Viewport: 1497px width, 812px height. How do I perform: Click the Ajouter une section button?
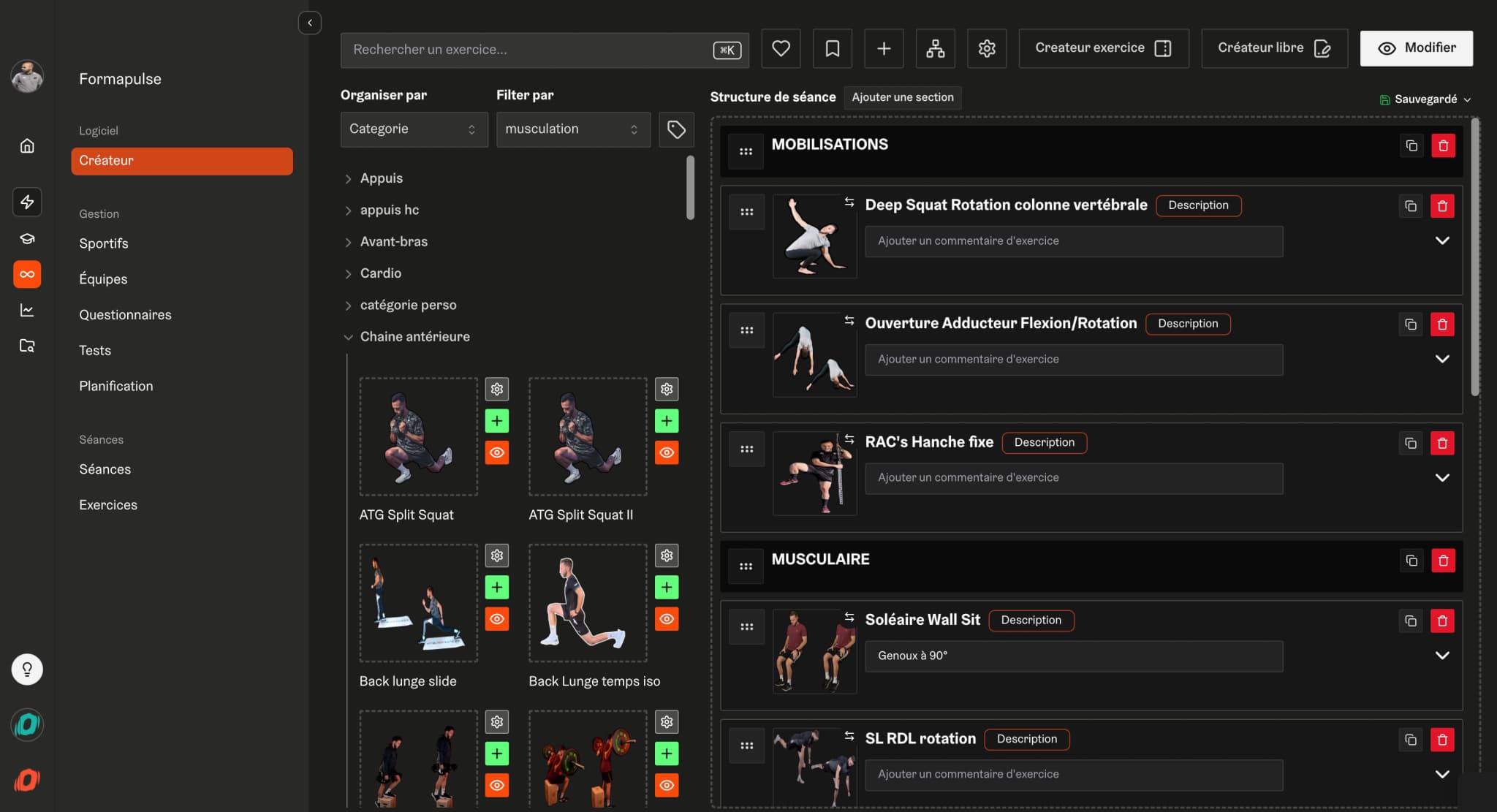click(x=902, y=97)
